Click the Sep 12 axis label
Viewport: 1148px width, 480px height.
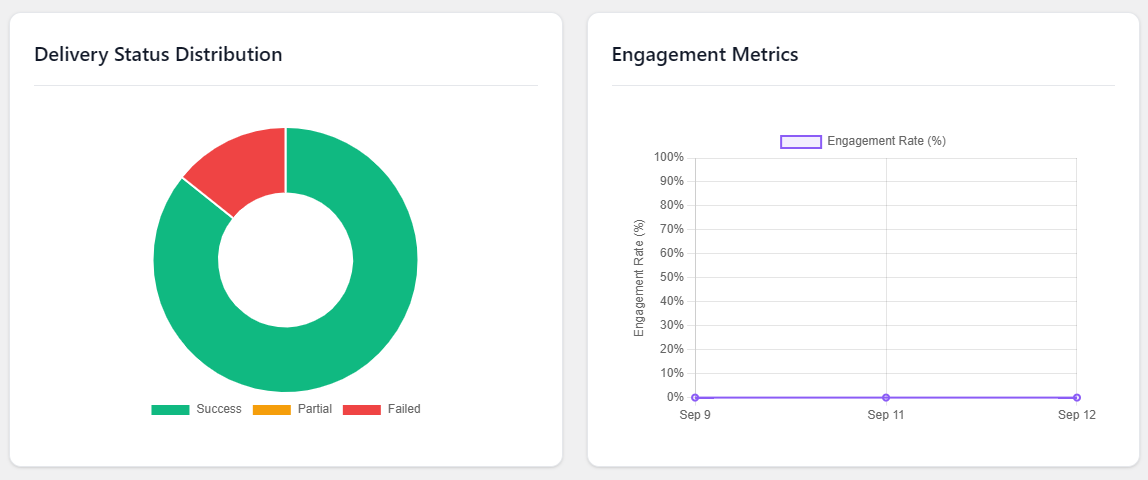[1076, 415]
